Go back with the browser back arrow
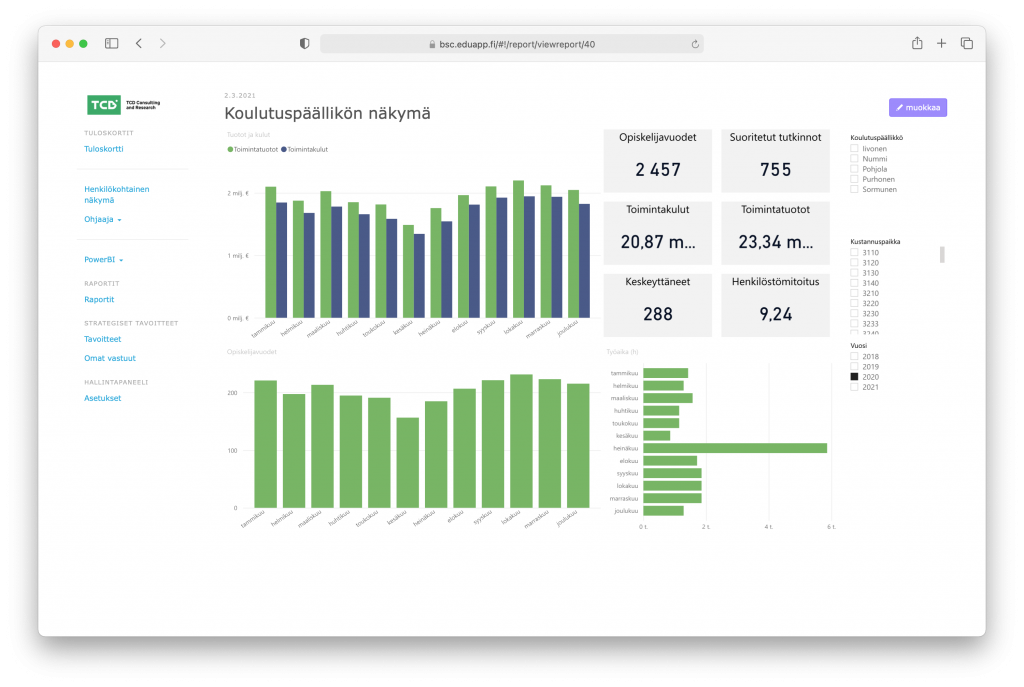1024x687 pixels. click(139, 43)
